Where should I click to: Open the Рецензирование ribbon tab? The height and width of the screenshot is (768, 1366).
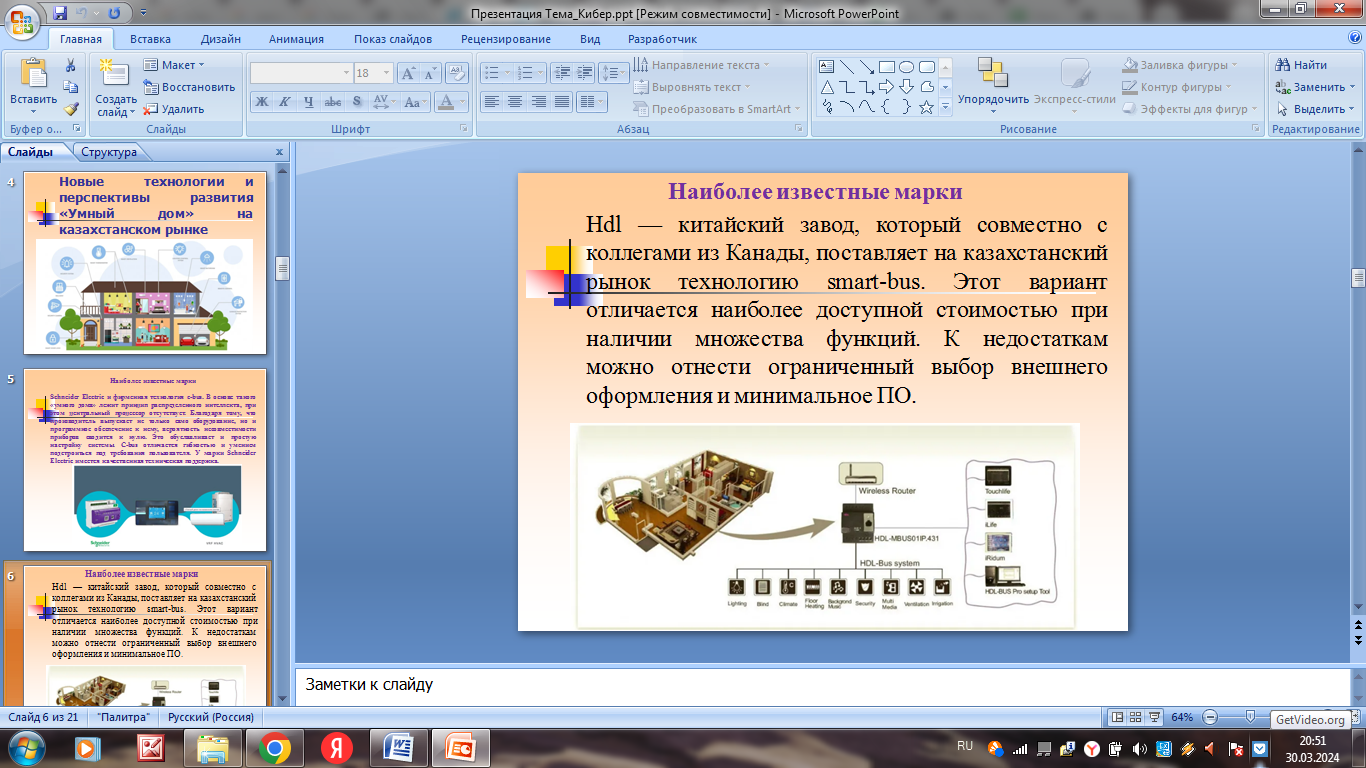(x=506, y=39)
